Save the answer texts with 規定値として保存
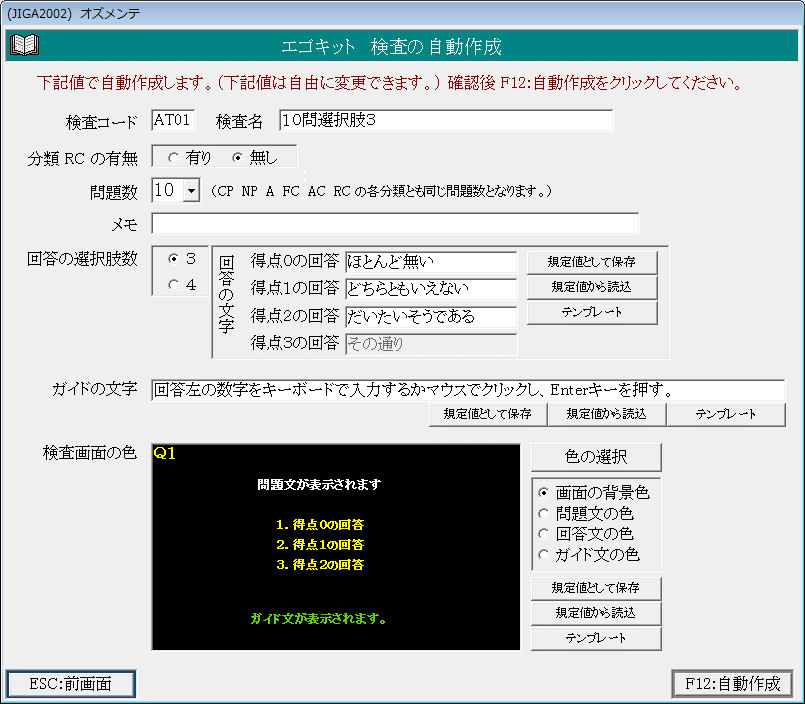The image size is (805, 704). pyautogui.click(x=592, y=262)
